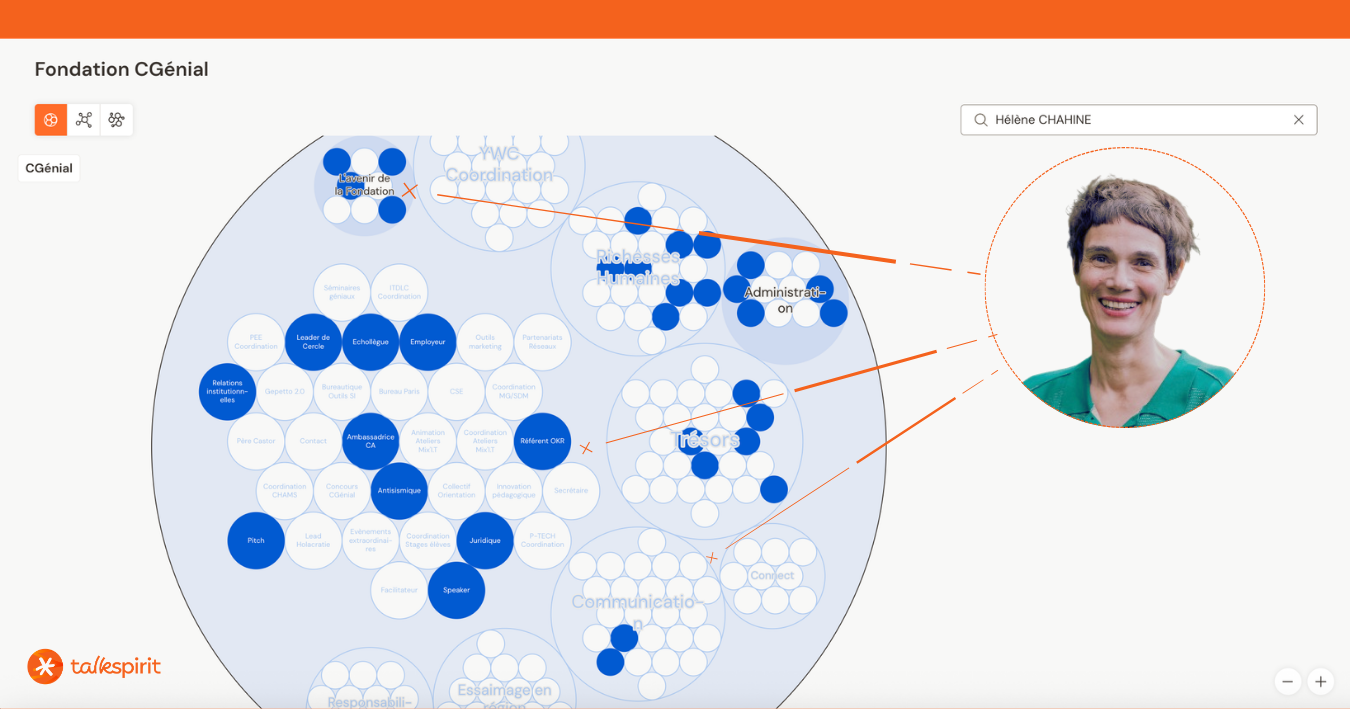
Task: Open the P-TECH Coordination bubble
Action: tap(542, 540)
